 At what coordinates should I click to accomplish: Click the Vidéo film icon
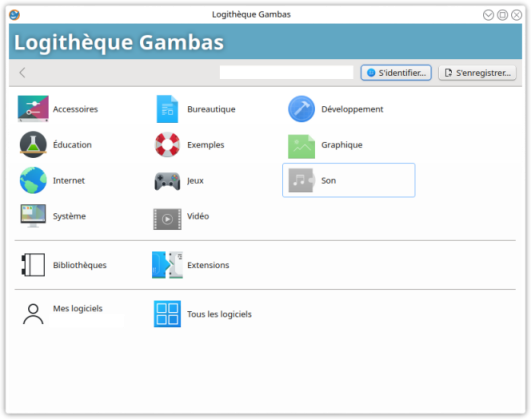[x=167, y=219]
